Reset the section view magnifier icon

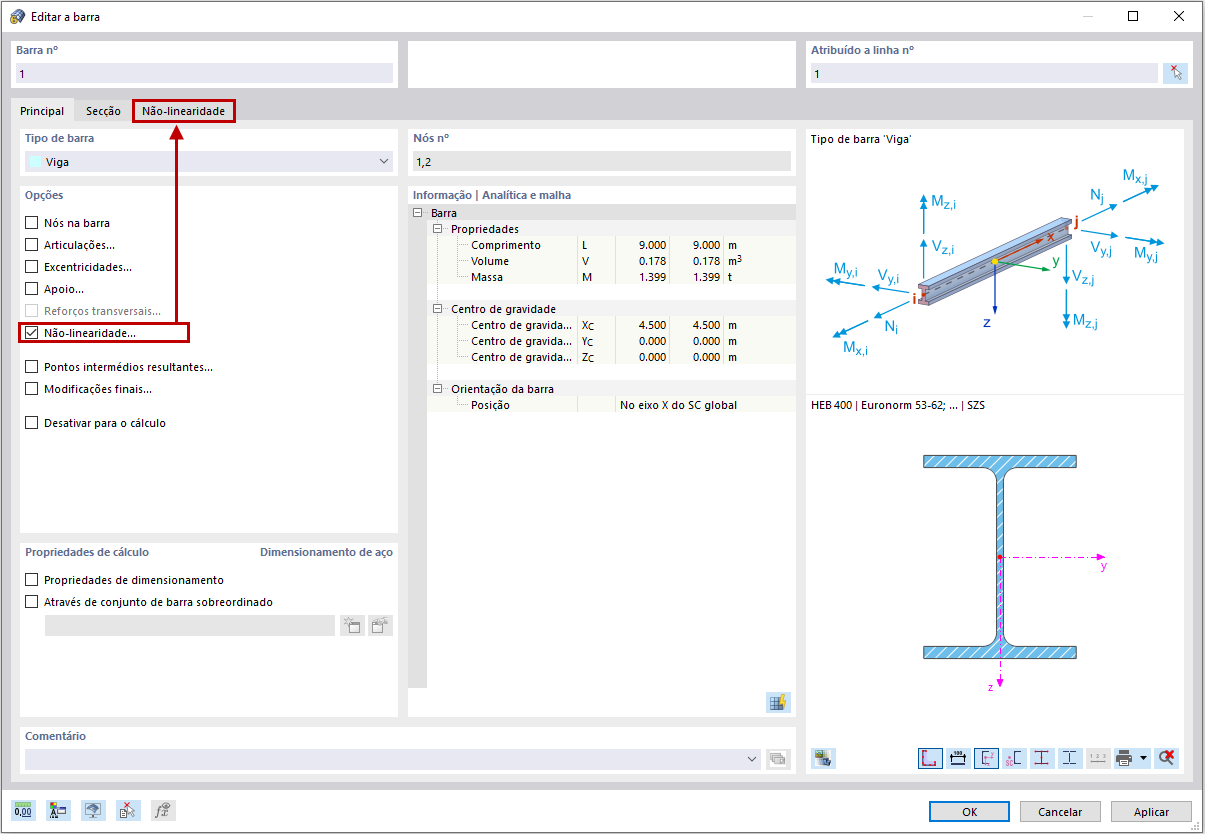(1166, 758)
